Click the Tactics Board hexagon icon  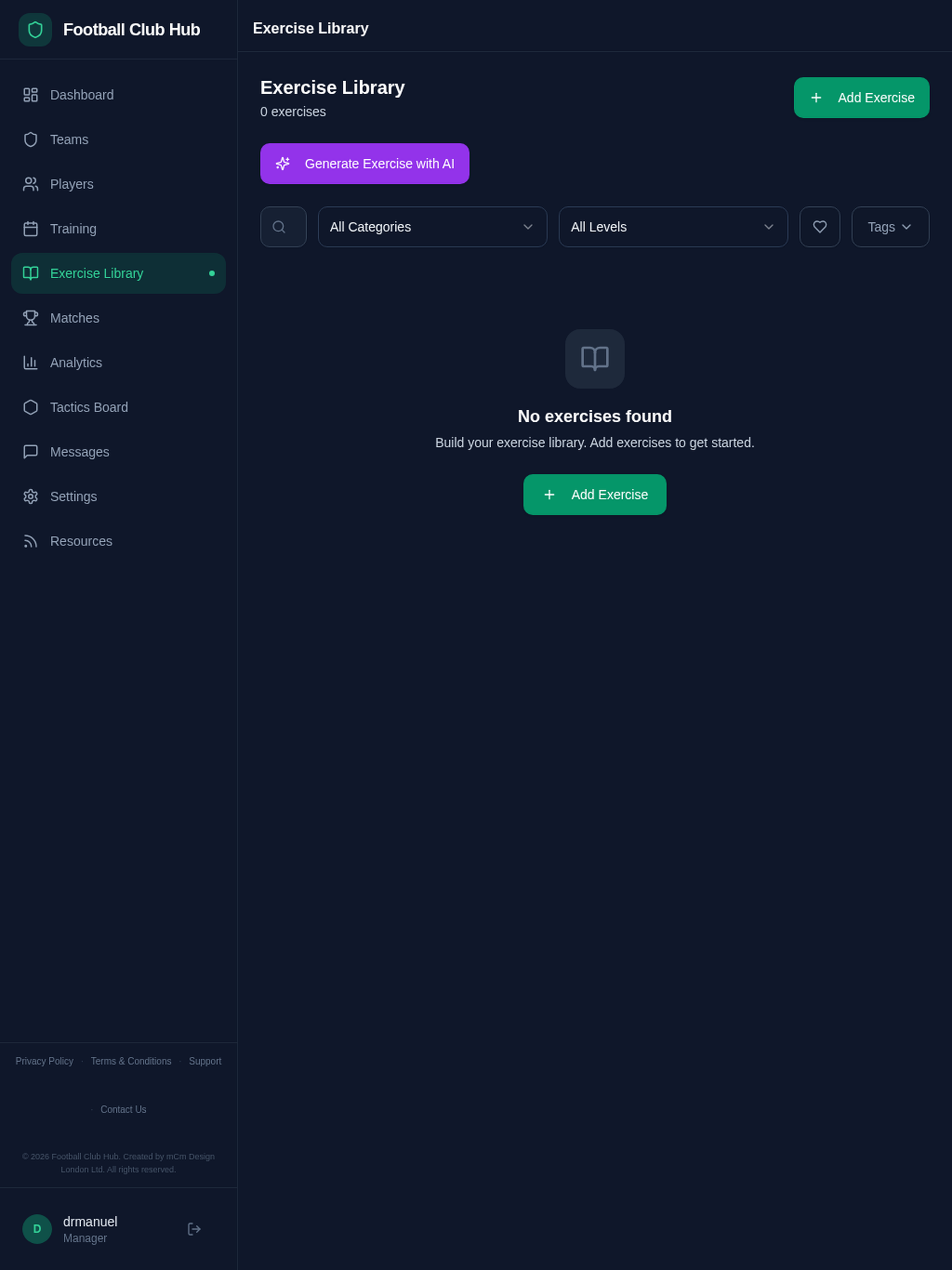point(30,407)
